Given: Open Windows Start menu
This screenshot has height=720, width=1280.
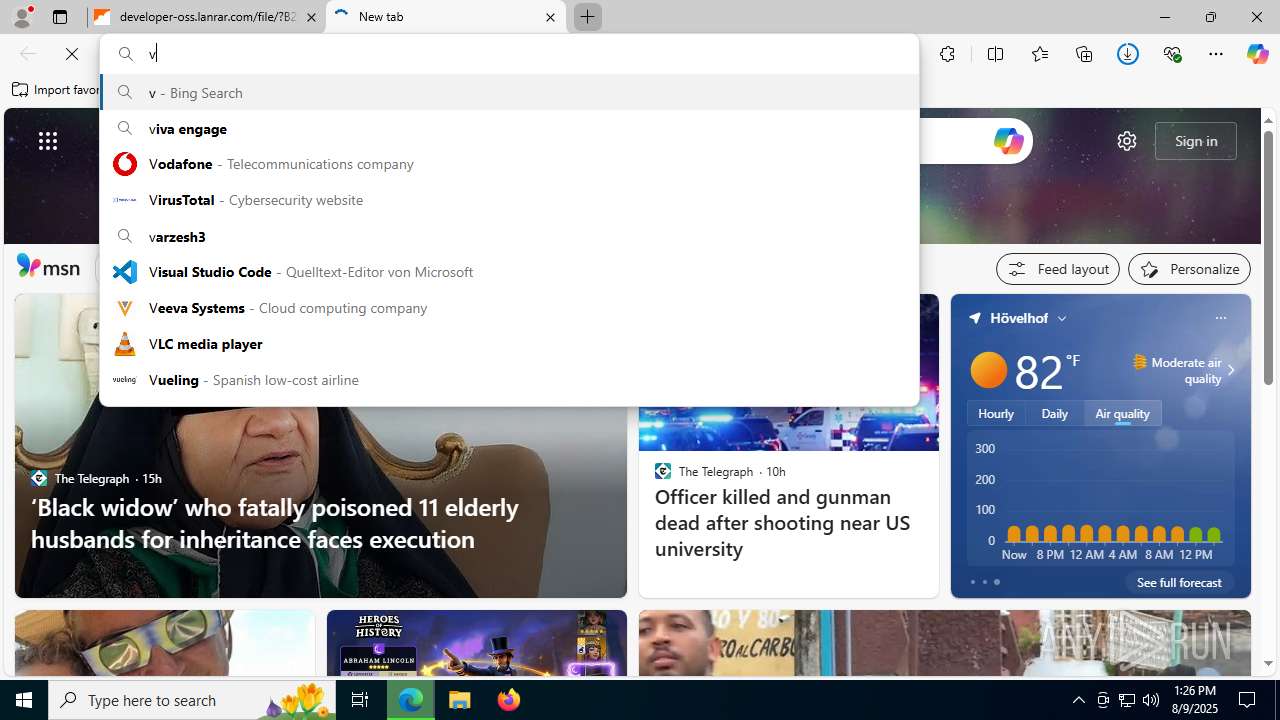Looking at the screenshot, I should pyautogui.click(x=24, y=700).
